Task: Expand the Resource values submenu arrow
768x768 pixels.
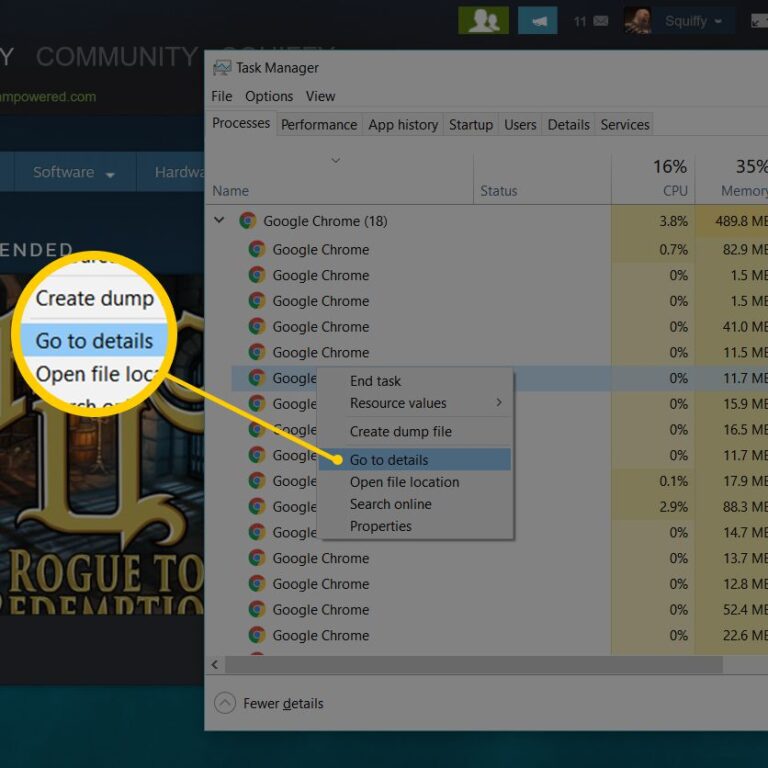Action: coord(499,403)
